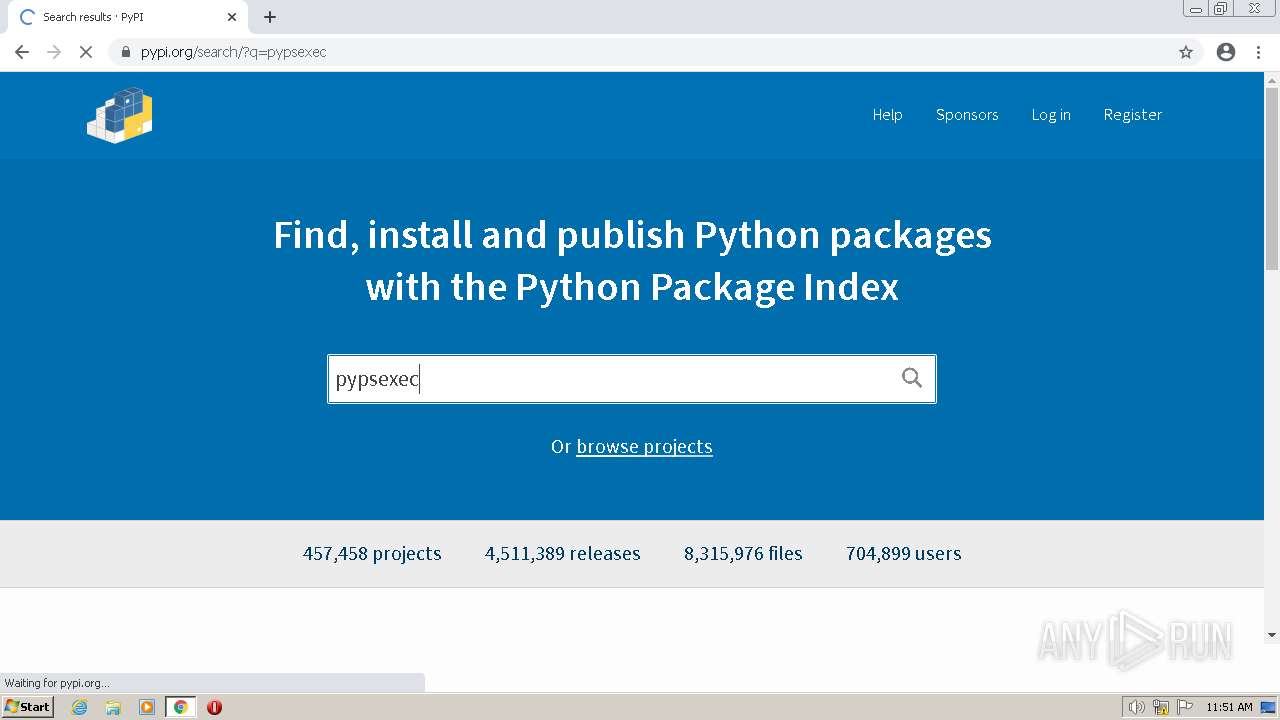
Task: Go back to the previous page
Action: tap(22, 52)
